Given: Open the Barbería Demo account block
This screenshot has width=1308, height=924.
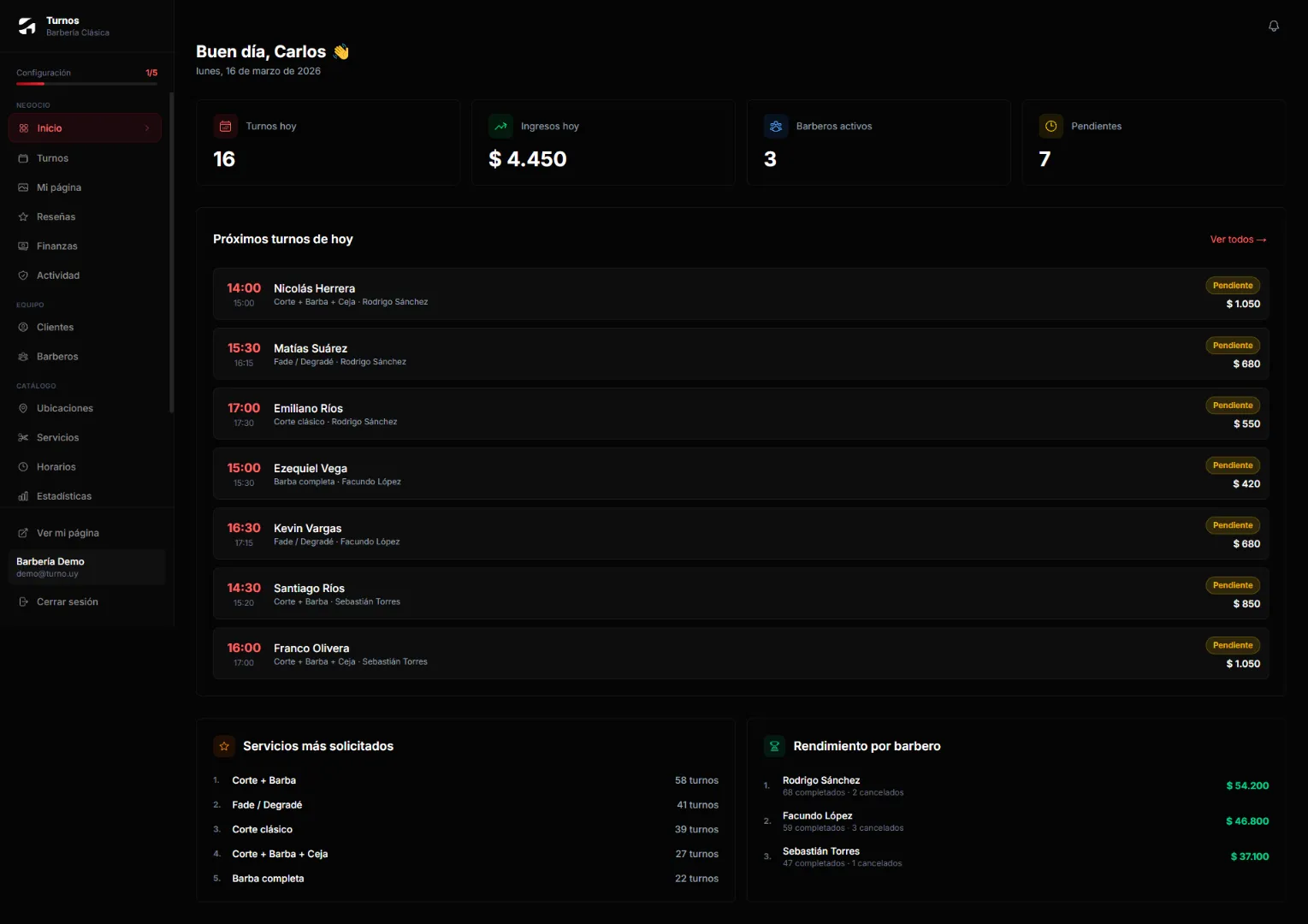Looking at the screenshot, I should 86,567.
